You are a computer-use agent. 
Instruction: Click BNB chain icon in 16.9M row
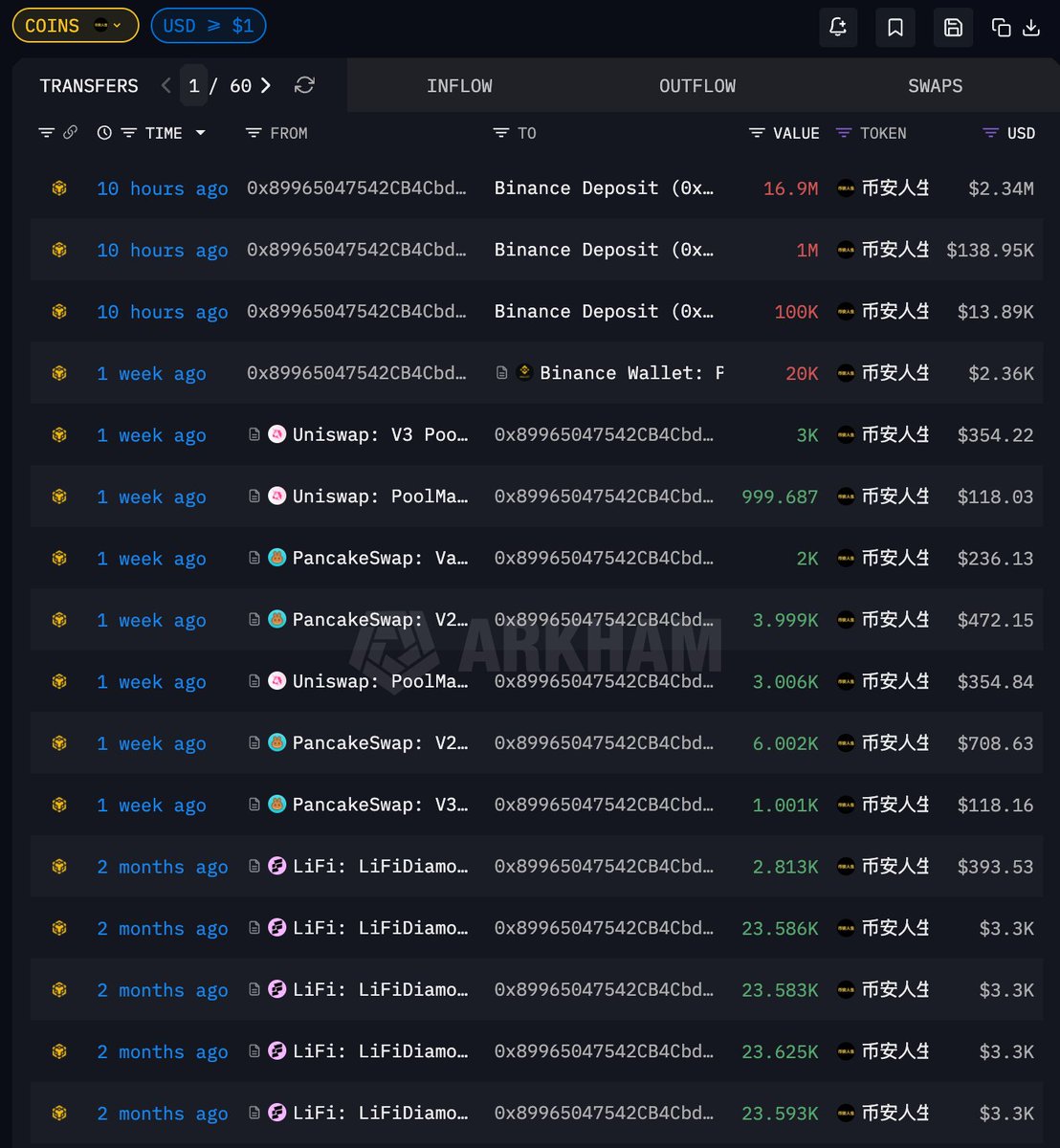(x=59, y=188)
